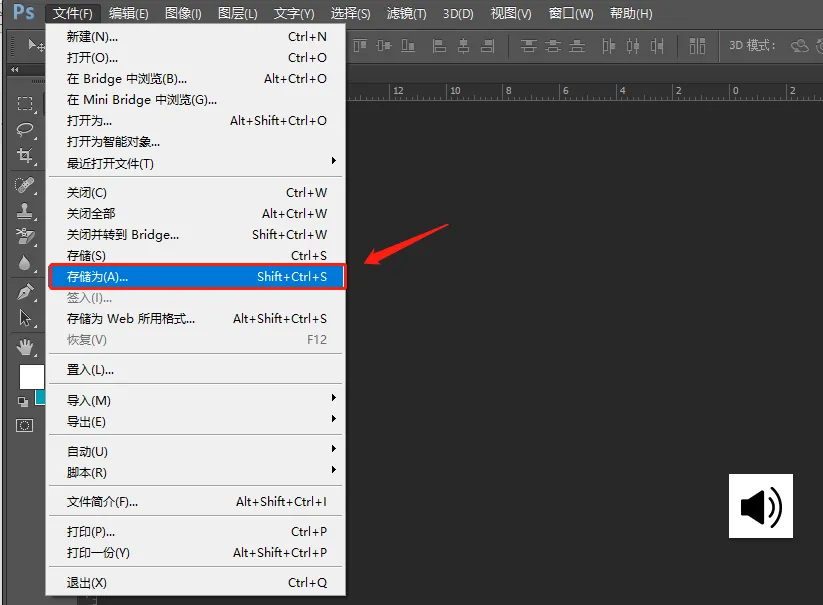The height and width of the screenshot is (605, 823).
Task: Click the foreground color white swatch
Action: 31,376
